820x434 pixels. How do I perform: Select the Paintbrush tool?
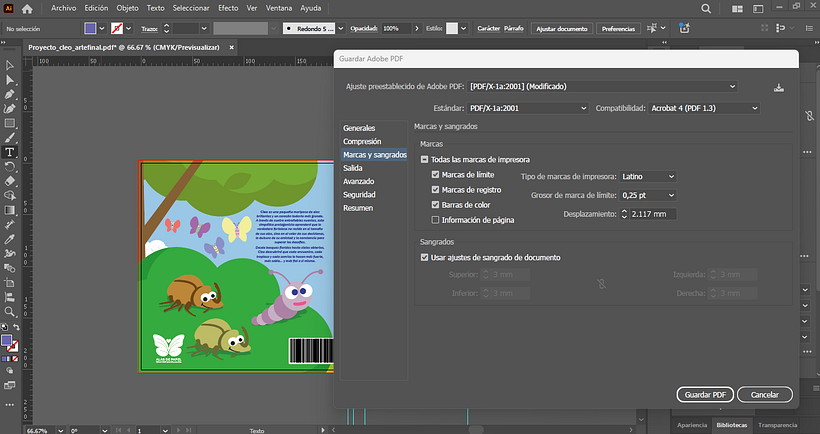[9, 138]
